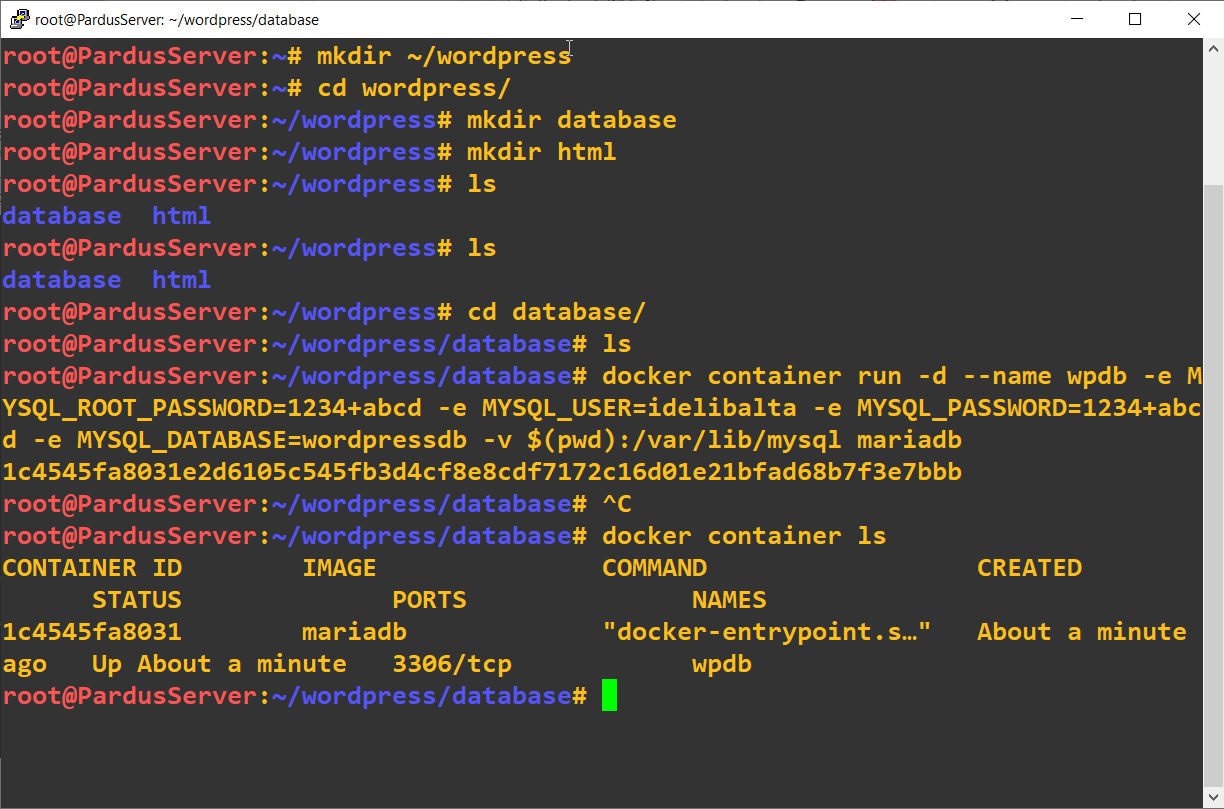Click the COMMAND column header
The width and height of the screenshot is (1224, 809).
coord(654,568)
